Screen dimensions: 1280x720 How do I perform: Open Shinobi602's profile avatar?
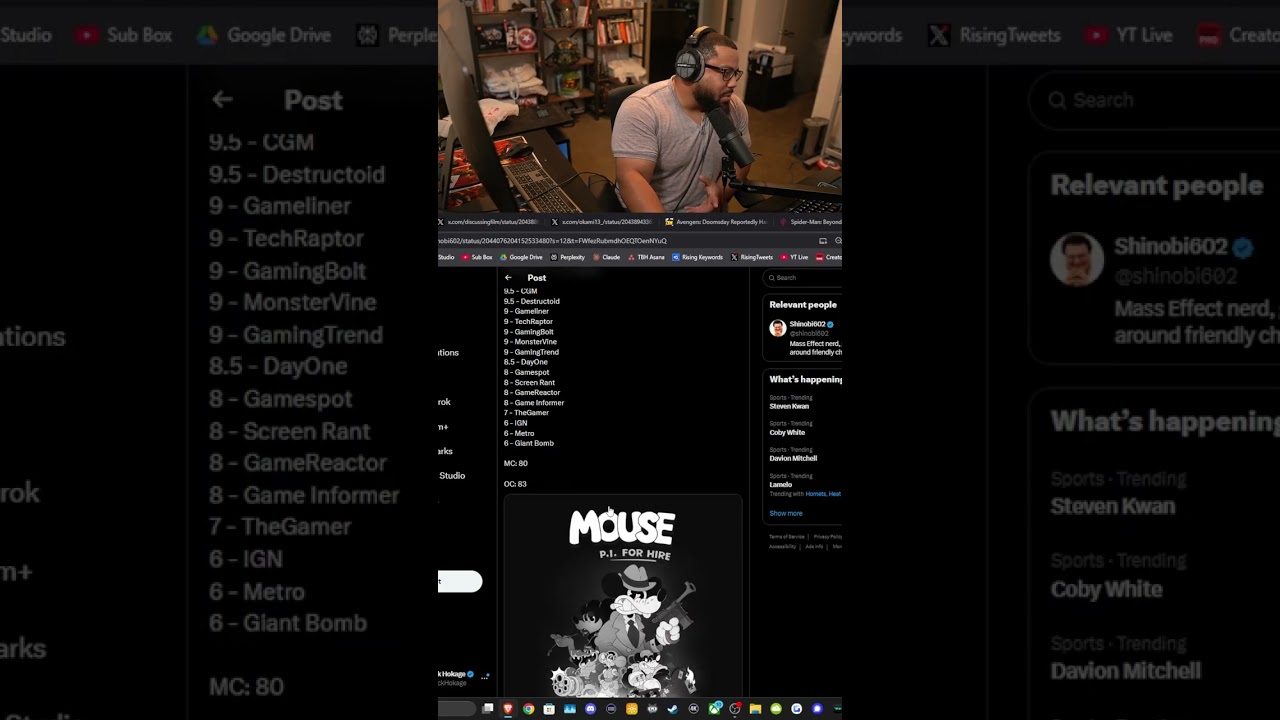(x=777, y=328)
